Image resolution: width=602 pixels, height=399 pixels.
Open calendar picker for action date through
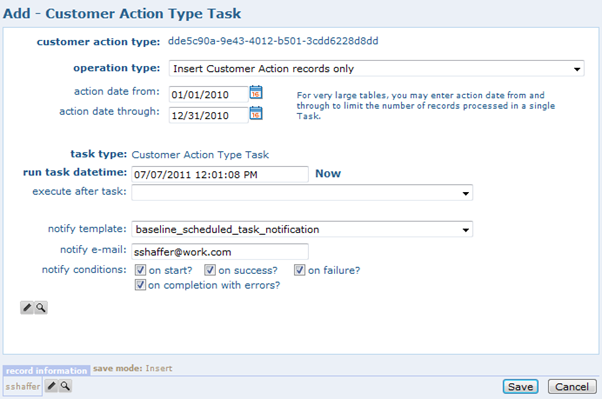256,113
